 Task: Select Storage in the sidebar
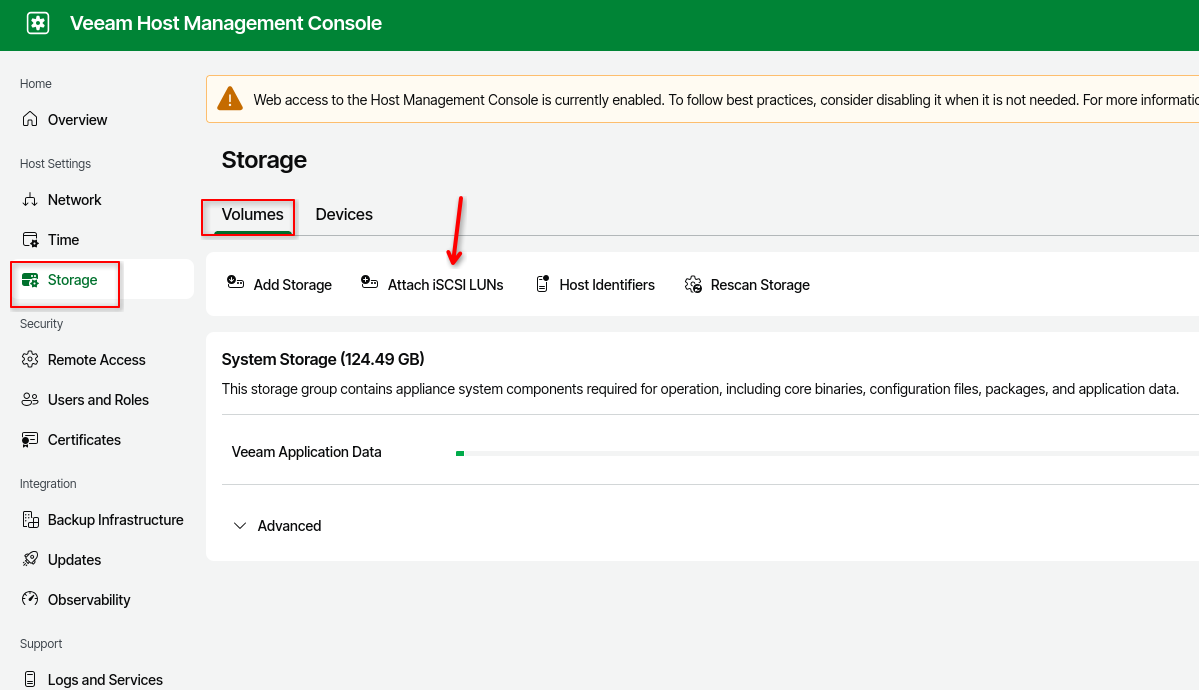[73, 280]
